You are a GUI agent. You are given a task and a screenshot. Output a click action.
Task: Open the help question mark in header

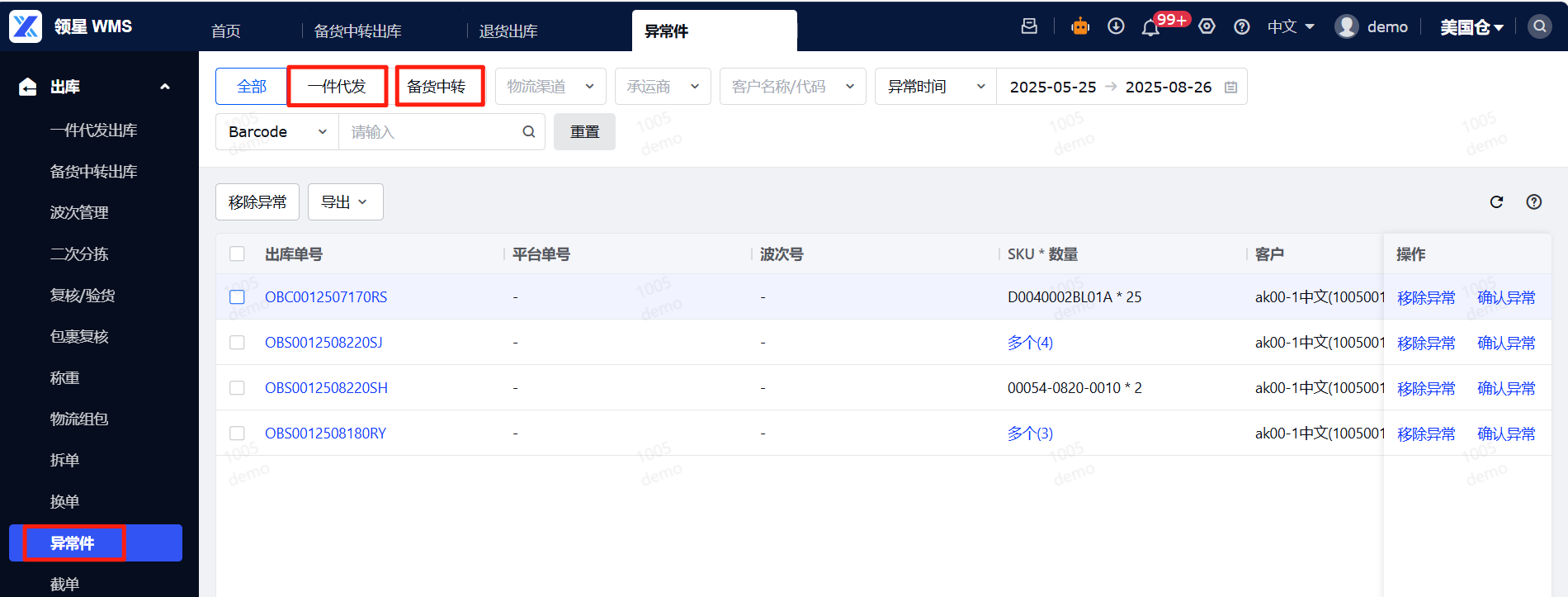click(x=1241, y=26)
